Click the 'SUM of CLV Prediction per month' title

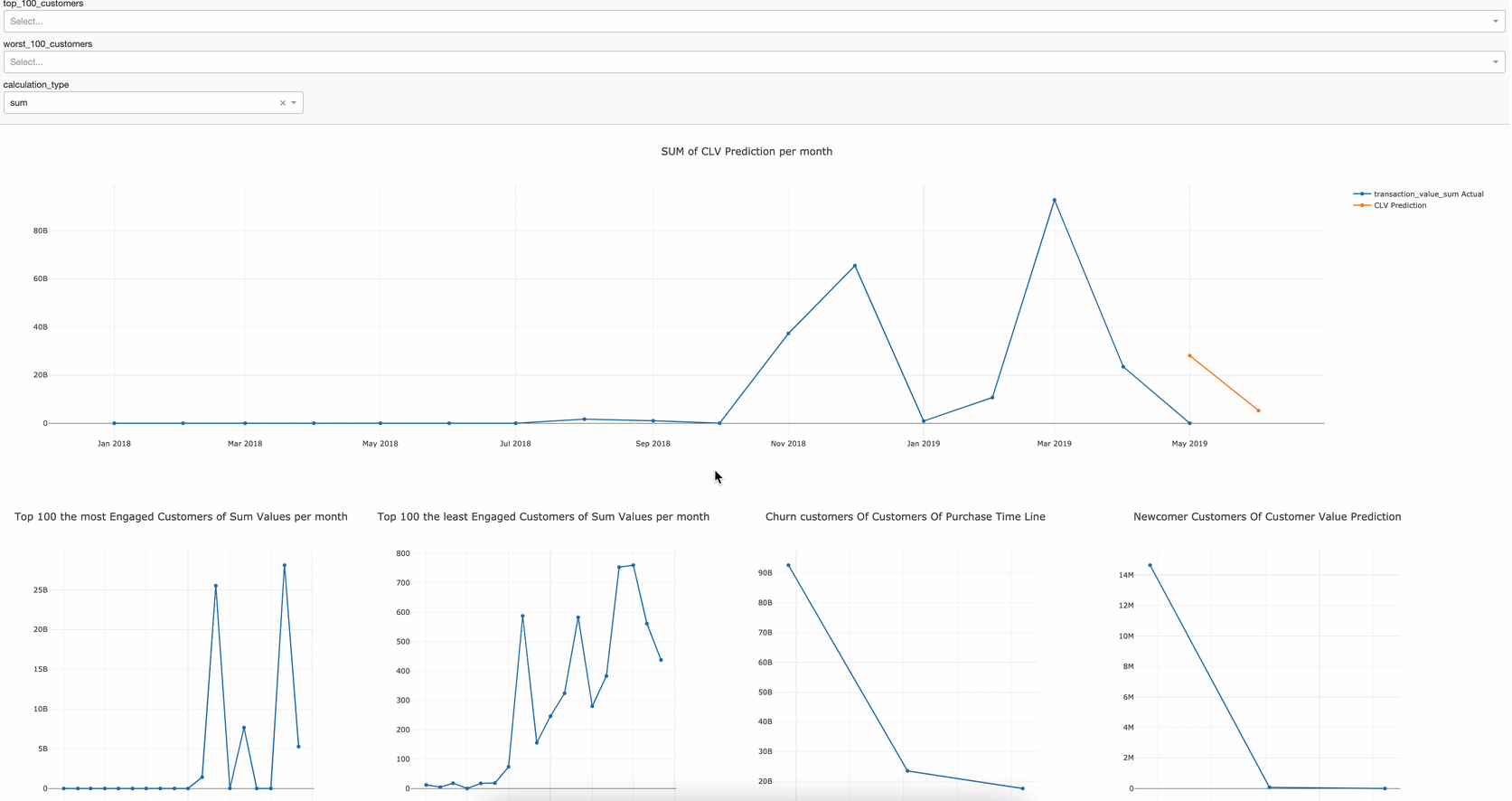point(746,152)
